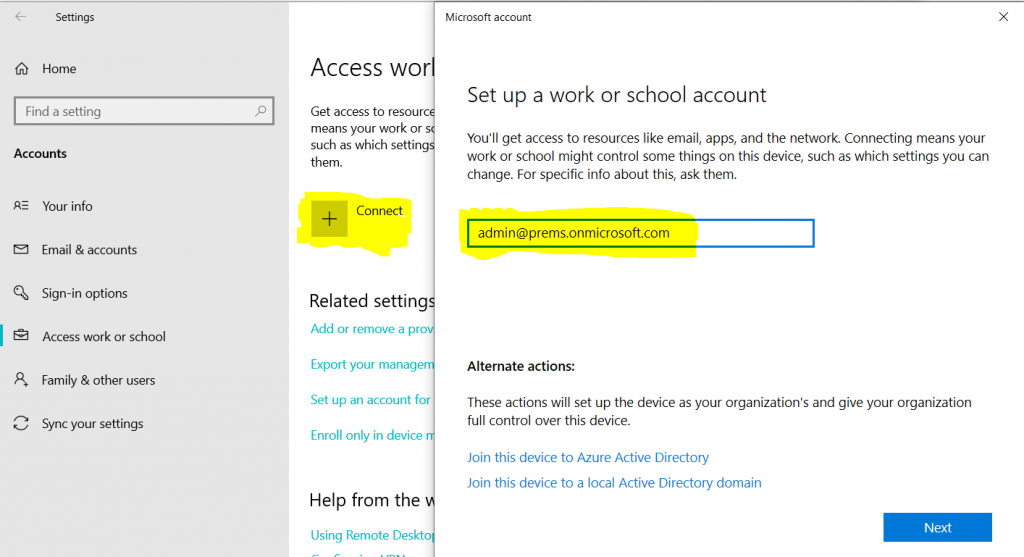
Task: Click the Sign-in options key icon
Action: click(21, 293)
